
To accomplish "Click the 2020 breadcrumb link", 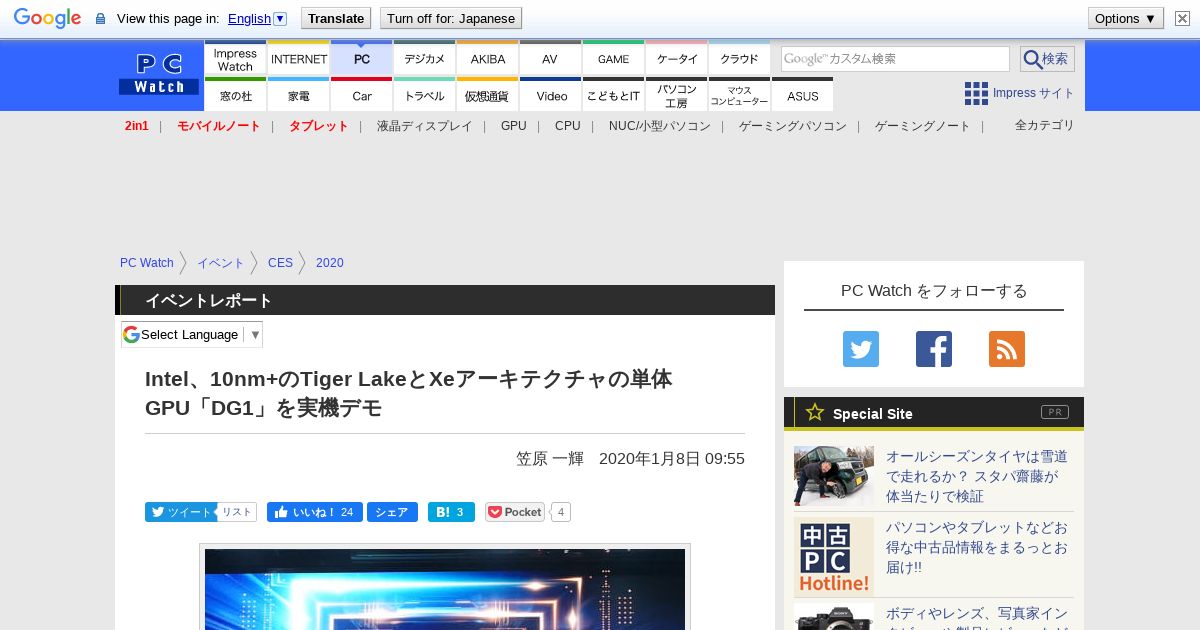I will click(x=329, y=263).
